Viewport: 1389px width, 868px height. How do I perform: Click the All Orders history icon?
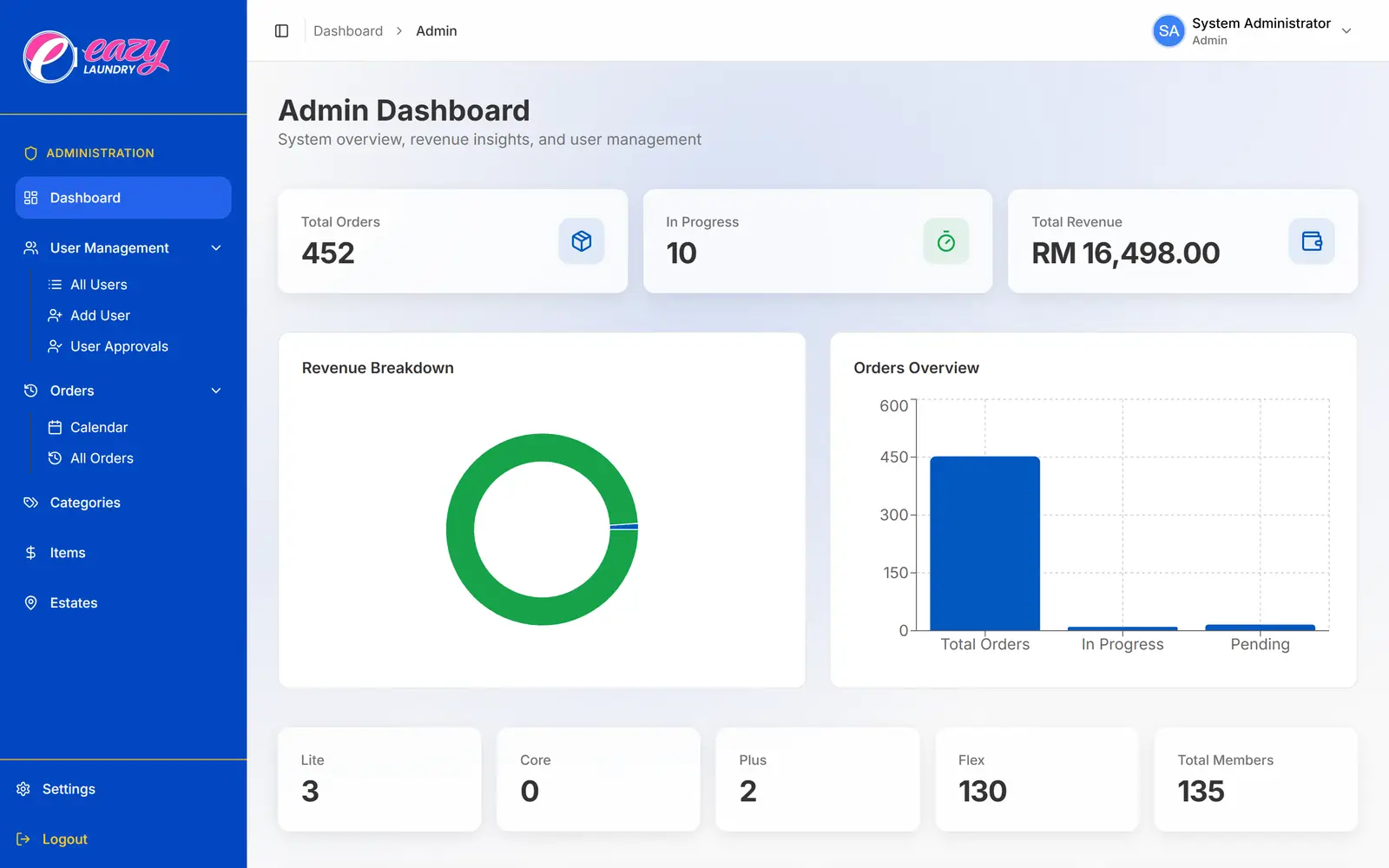55,458
